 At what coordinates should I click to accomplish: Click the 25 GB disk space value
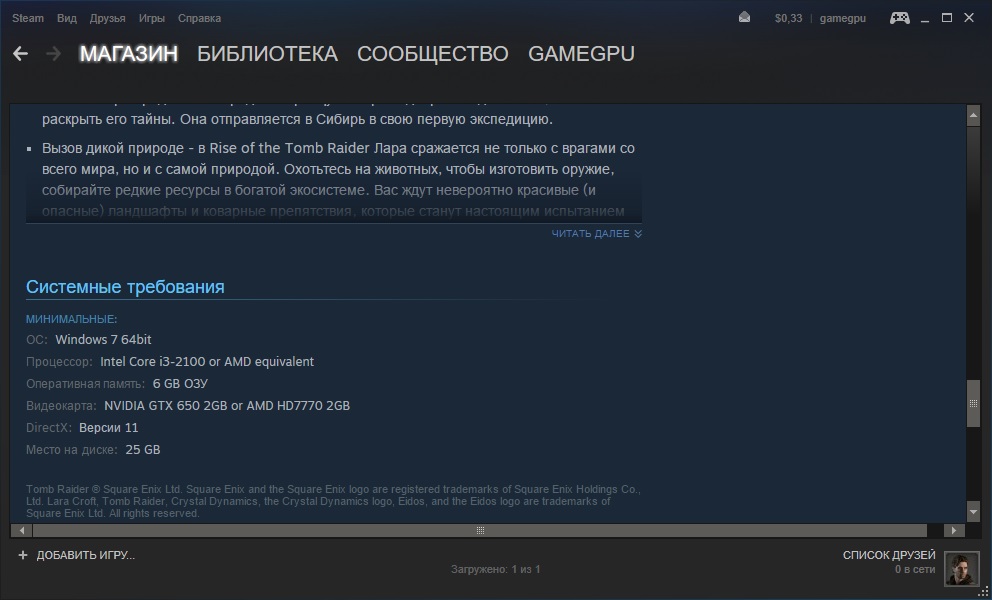pos(143,450)
